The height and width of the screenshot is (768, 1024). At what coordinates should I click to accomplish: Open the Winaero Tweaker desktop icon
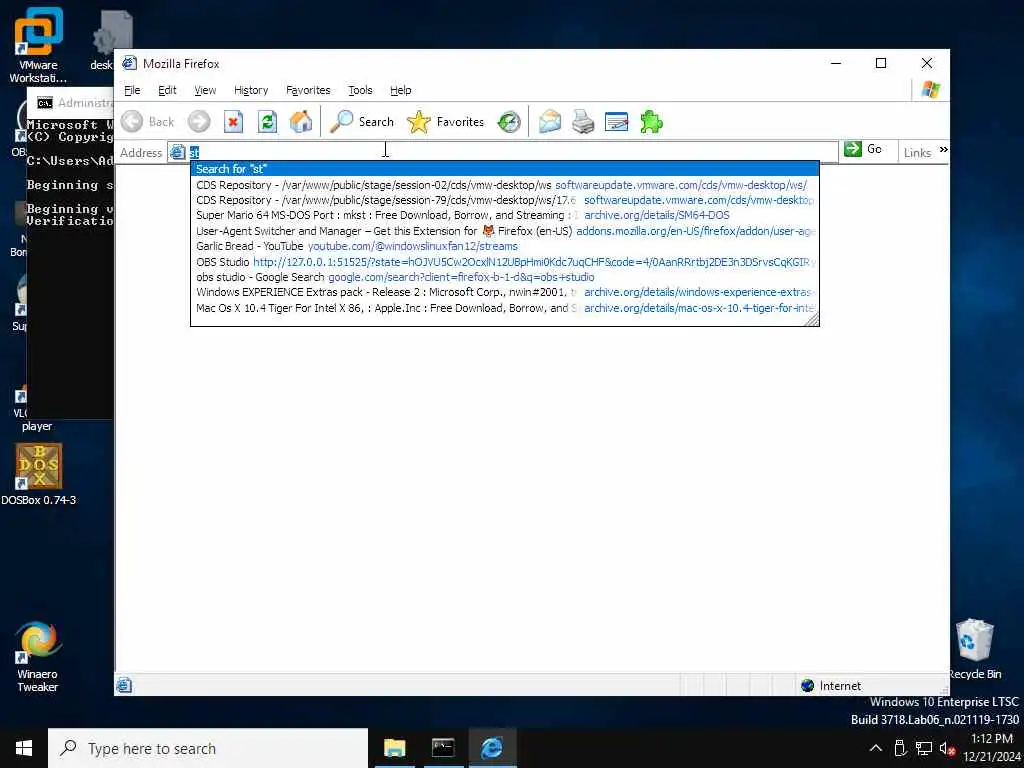click(38, 657)
